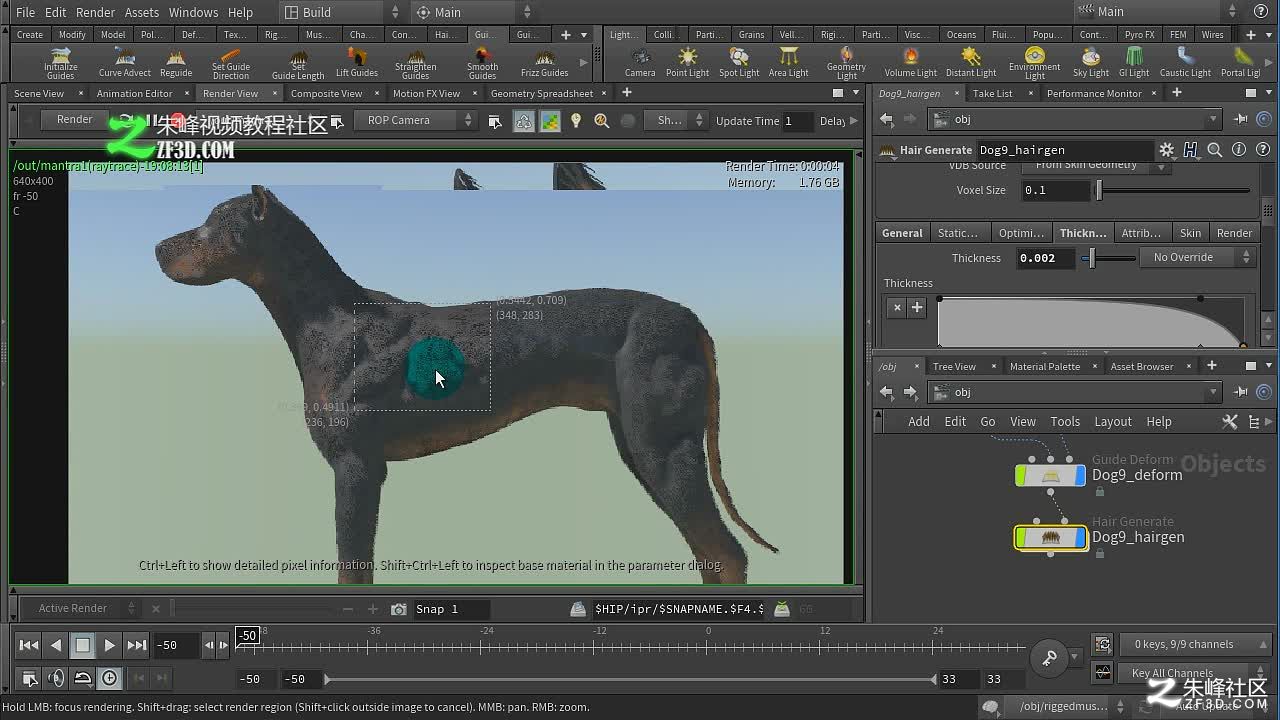Remove the selected Thickness ramp point
1280x720 pixels.
point(897,308)
